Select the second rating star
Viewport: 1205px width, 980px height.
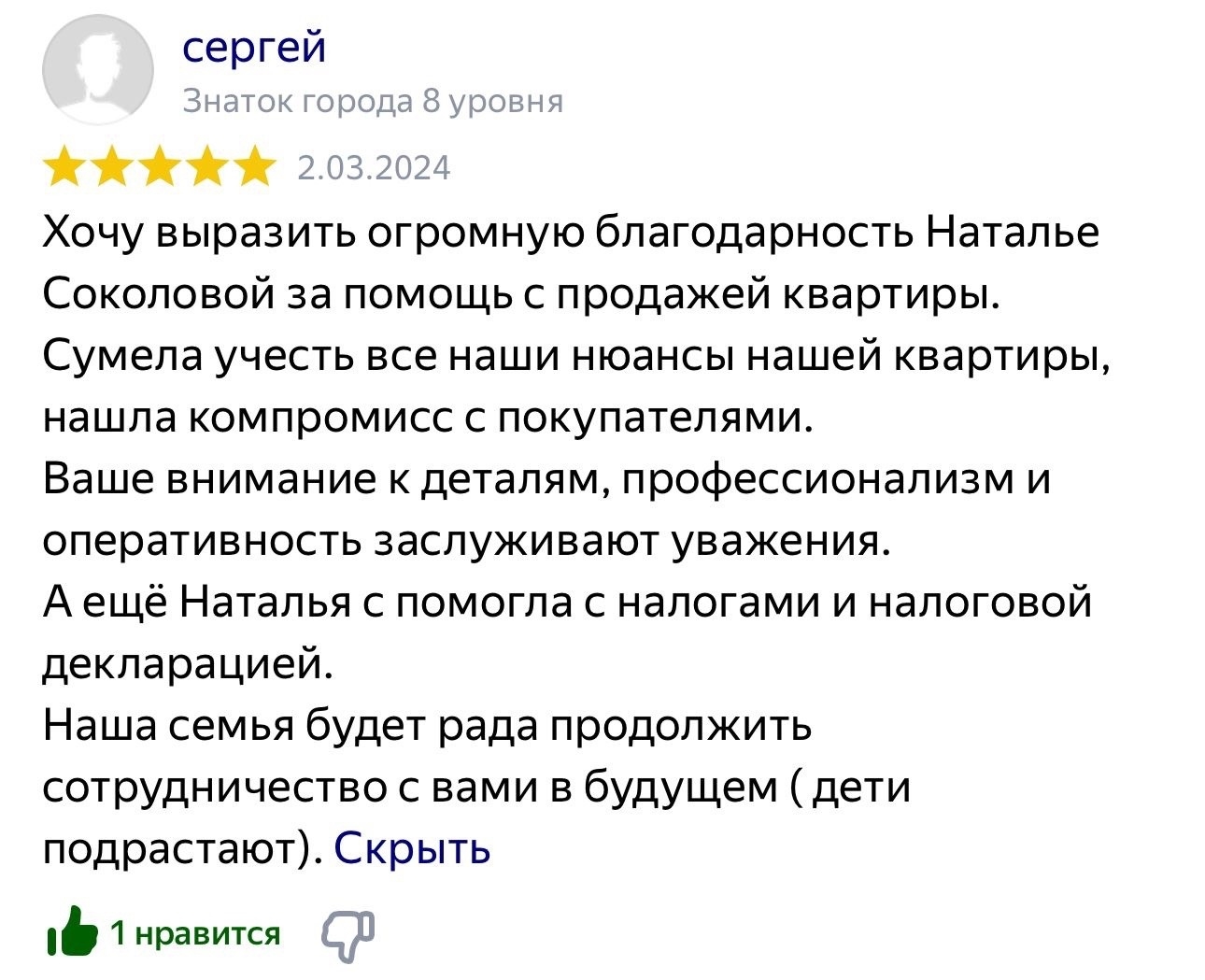pos(111,168)
